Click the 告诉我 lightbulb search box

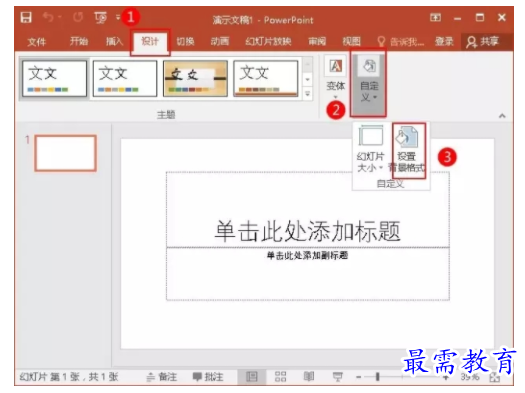pyautogui.click(x=400, y=42)
